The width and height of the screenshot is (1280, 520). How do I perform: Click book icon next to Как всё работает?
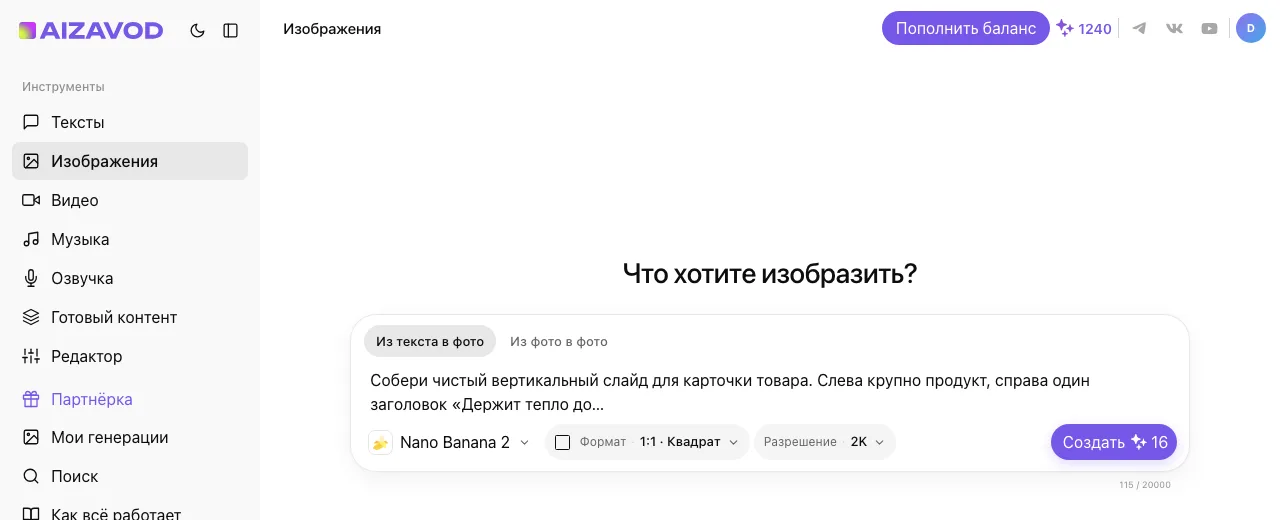[31, 514]
